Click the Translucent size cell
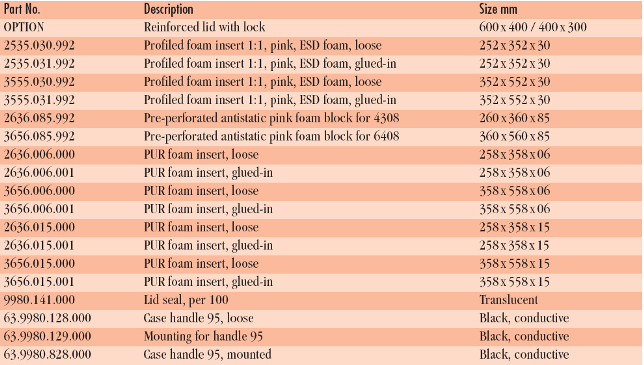The width and height of the screenshot is (644, 365). click(508, 300)
